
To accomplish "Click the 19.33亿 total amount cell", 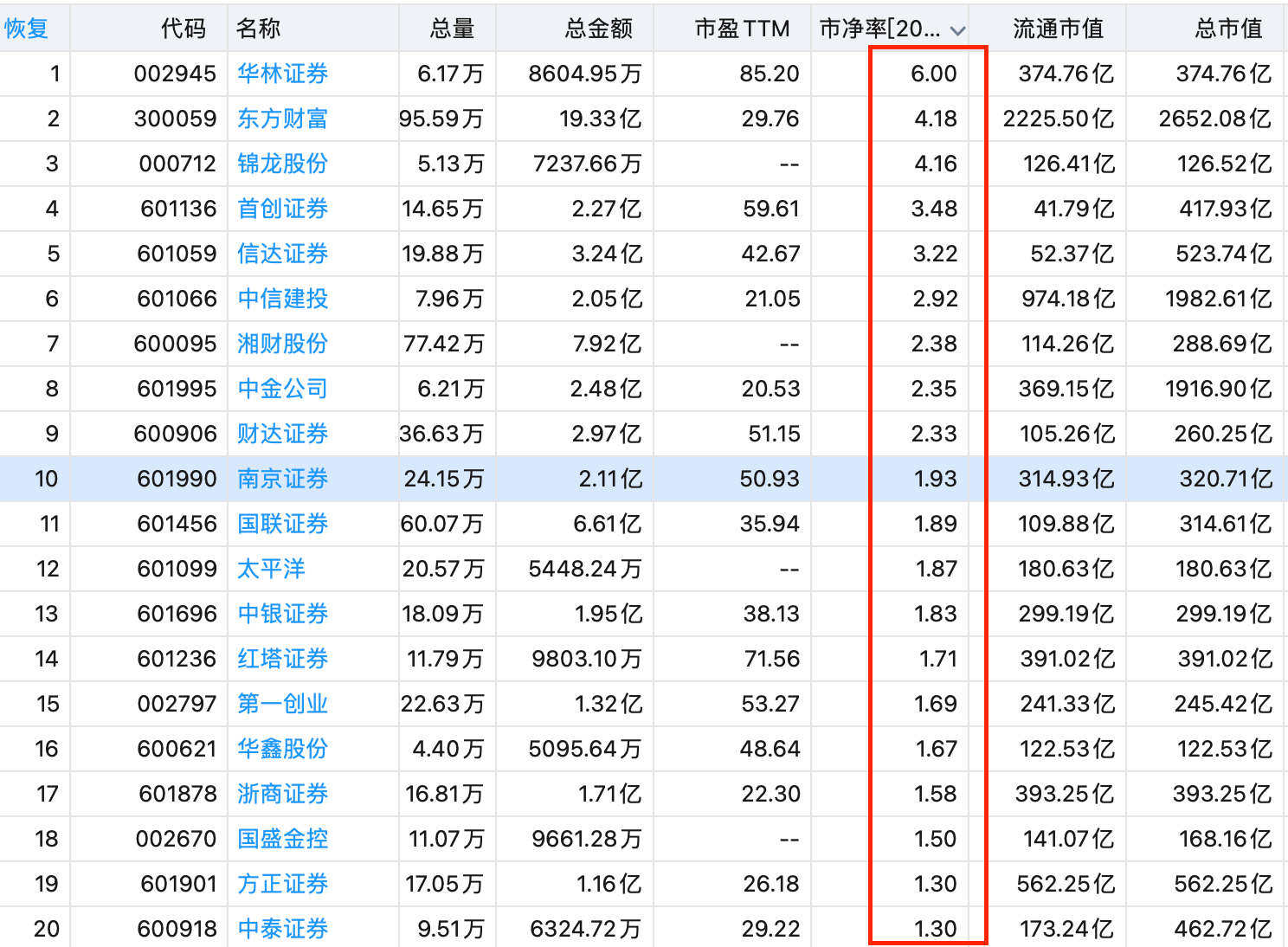I will tap(601, 119).
